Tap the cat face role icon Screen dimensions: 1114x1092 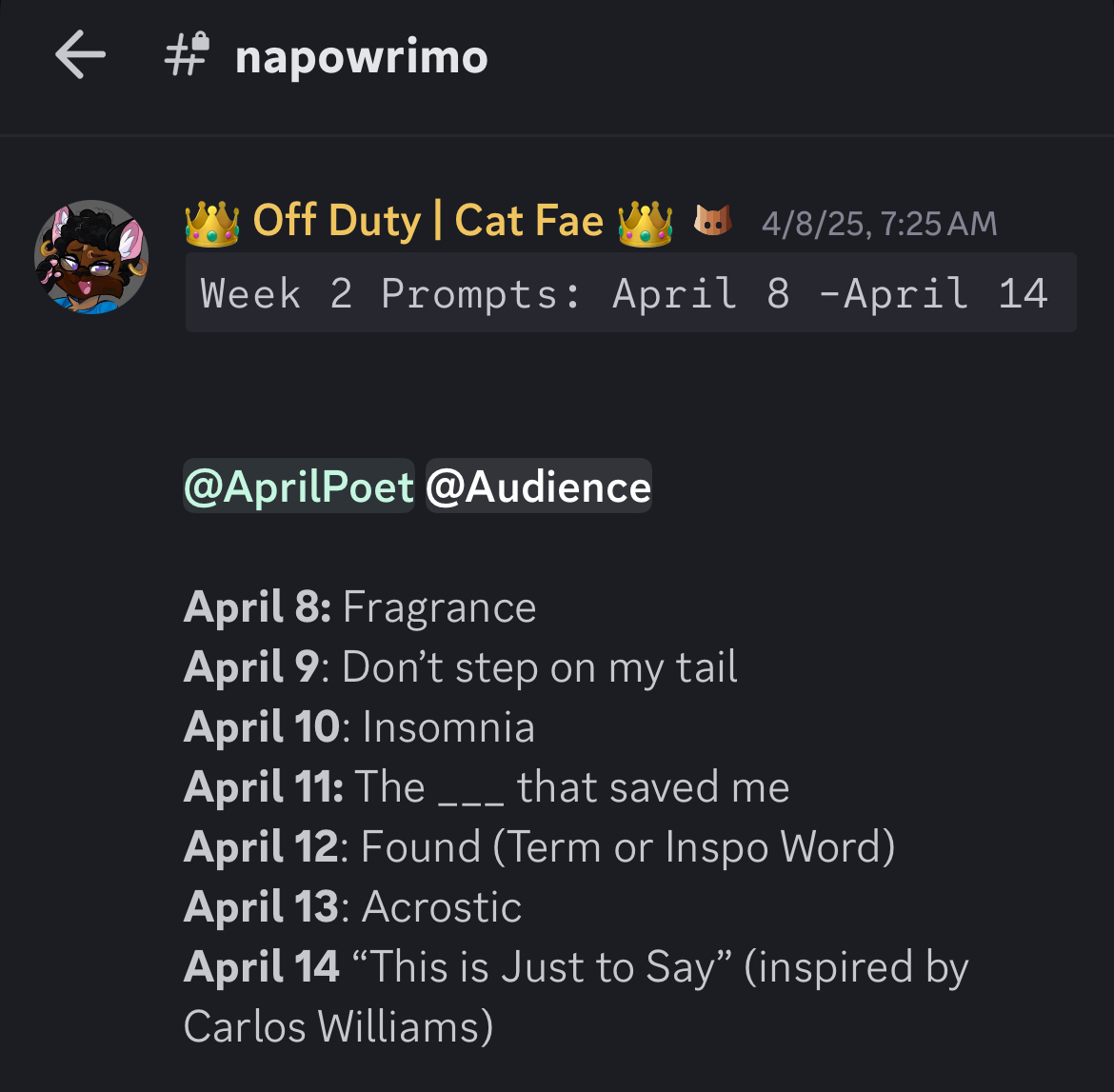711,221
